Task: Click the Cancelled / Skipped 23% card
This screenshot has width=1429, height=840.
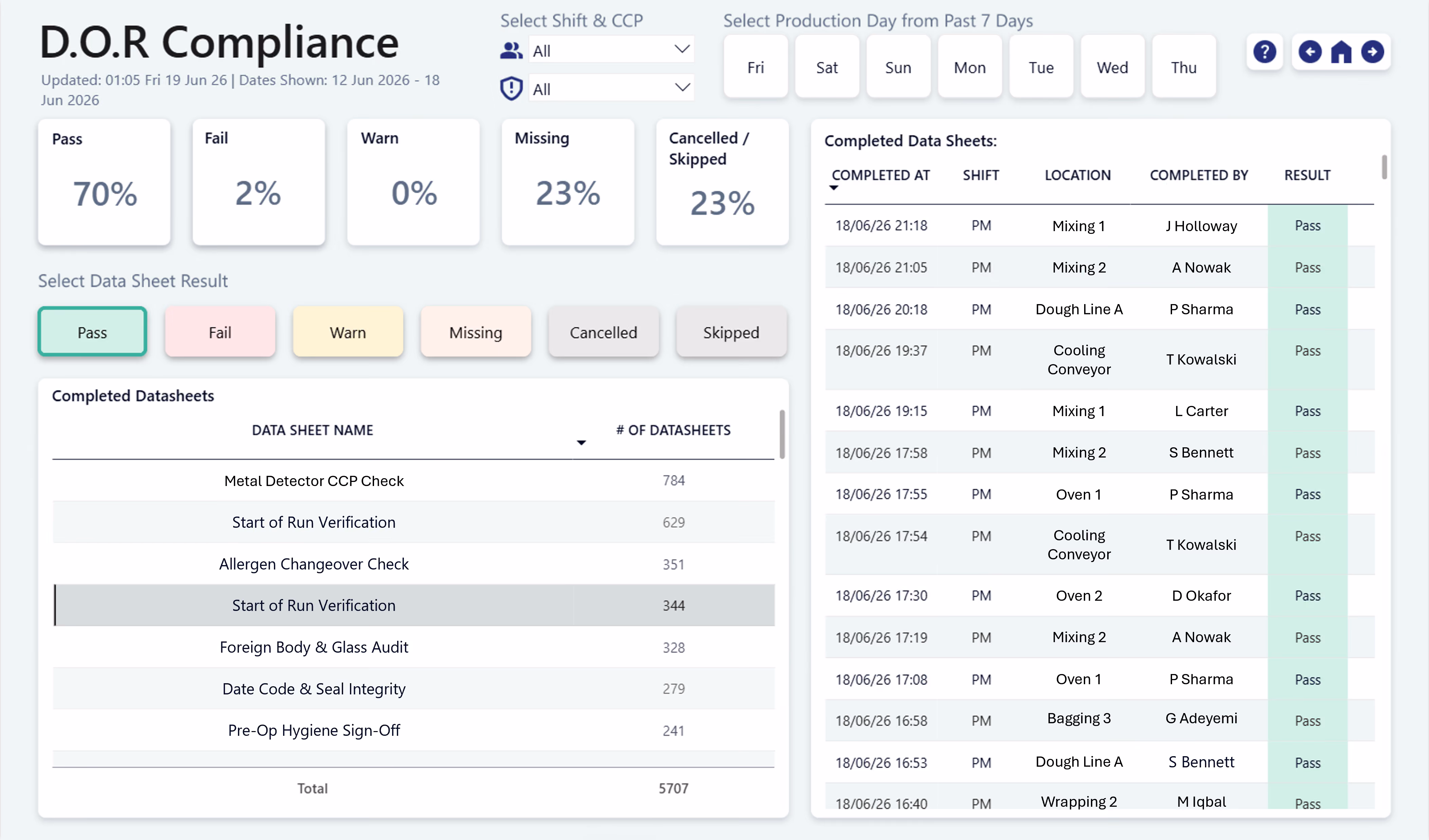Action: coord(722,182)
